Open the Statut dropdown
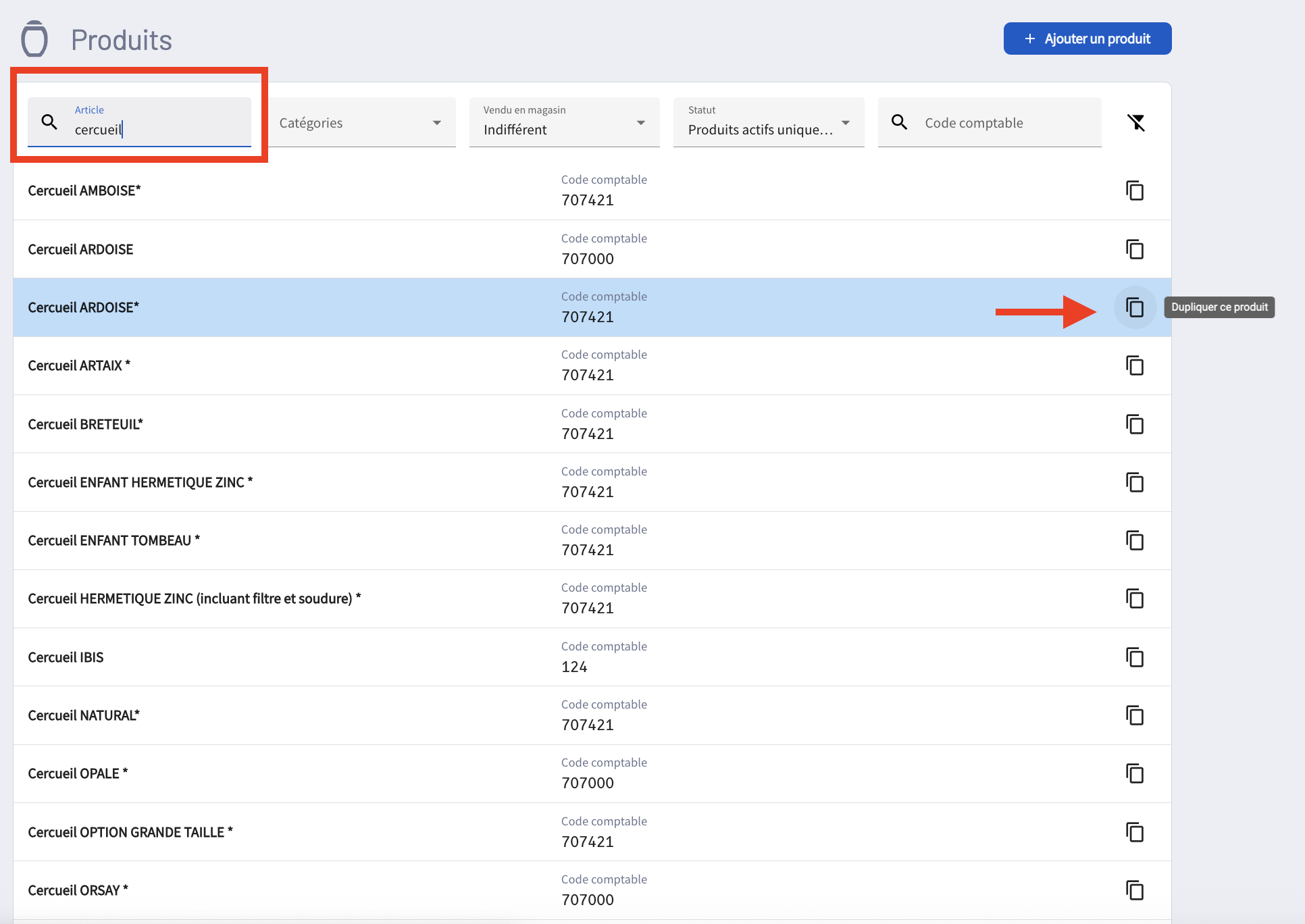This screenshot has width=1305, height=924. click(769, 122)
